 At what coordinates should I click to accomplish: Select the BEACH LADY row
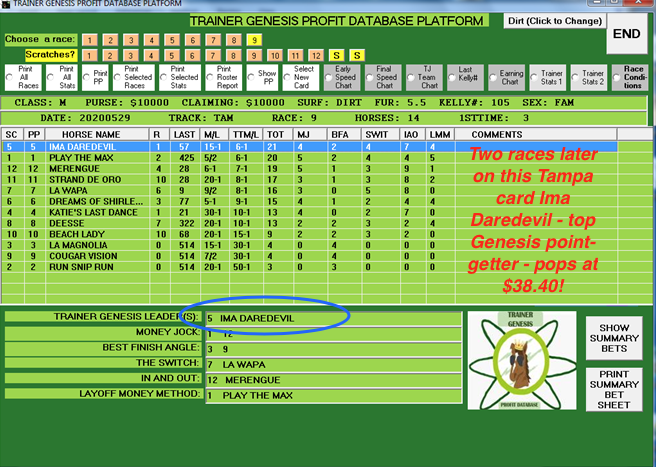309,234
